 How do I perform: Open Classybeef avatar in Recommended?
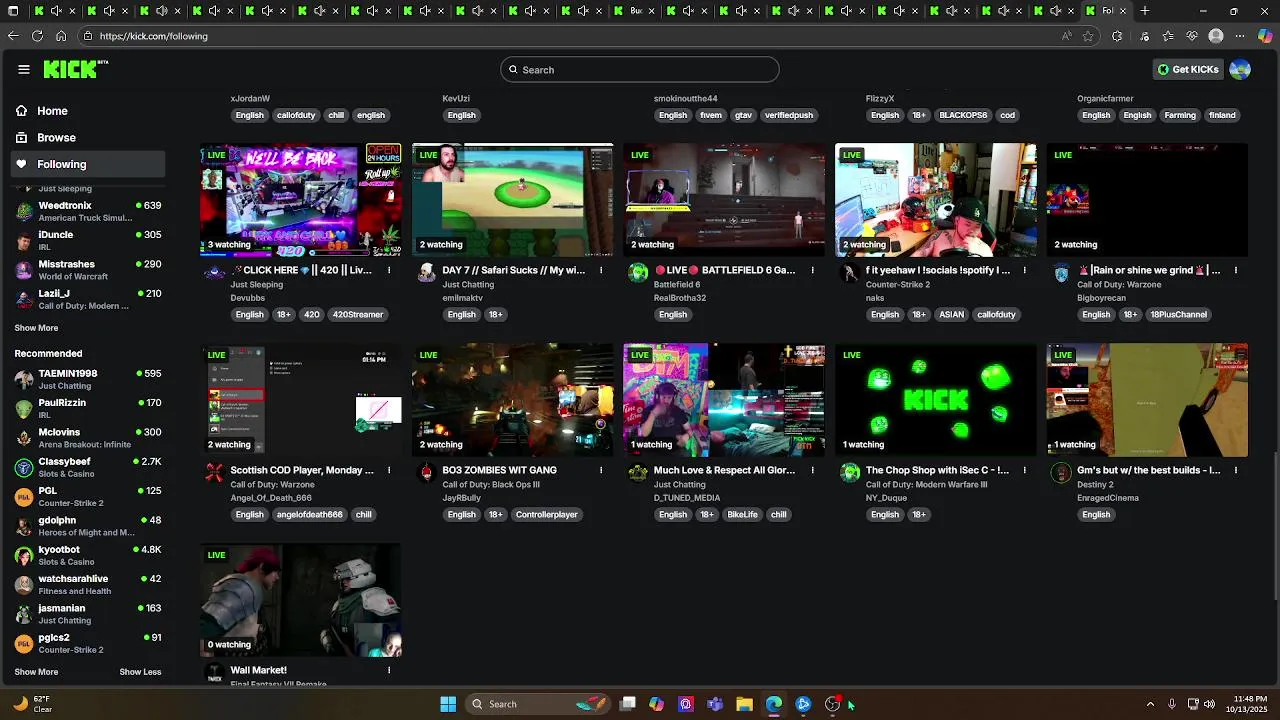24,467
